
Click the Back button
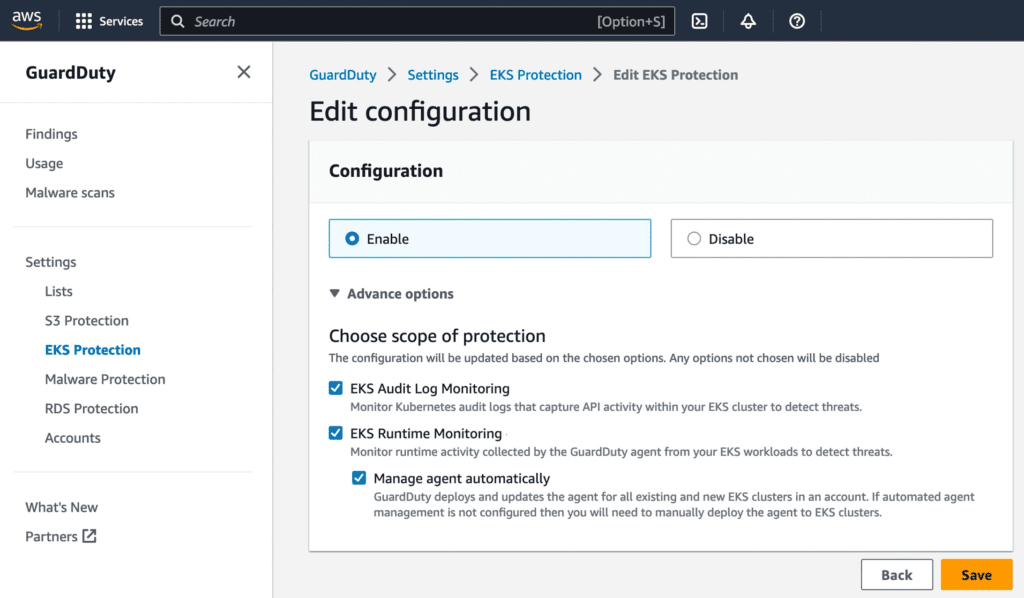coord(896,574)
